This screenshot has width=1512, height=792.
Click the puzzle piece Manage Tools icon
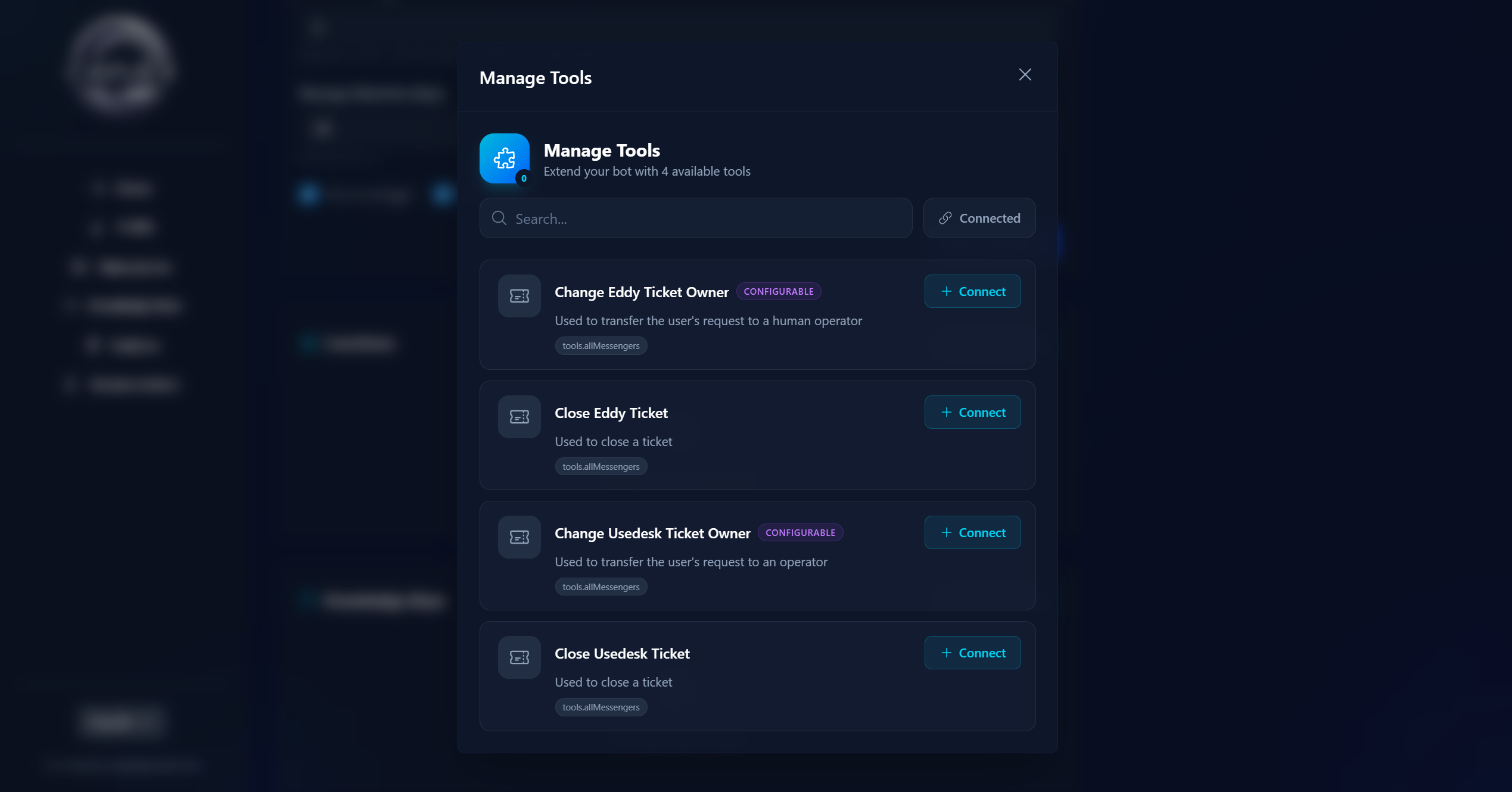tap(504, 158)
